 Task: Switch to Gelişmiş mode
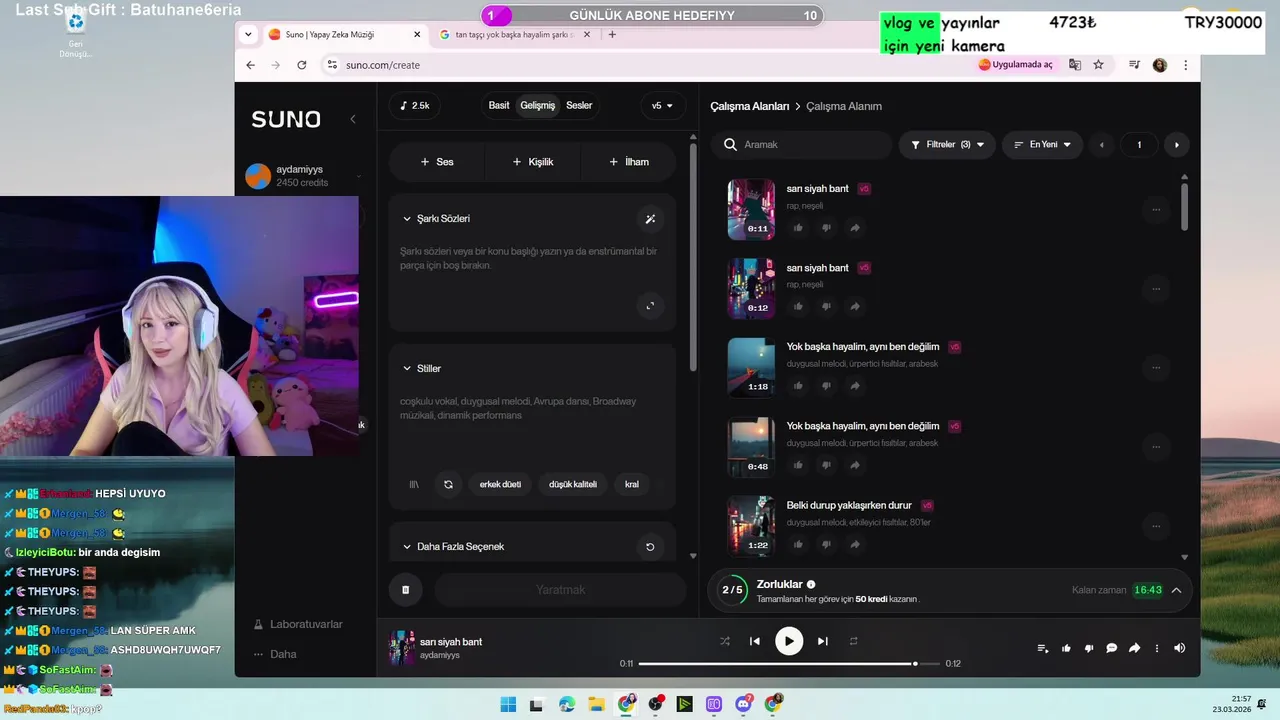(x=538, y=105)
